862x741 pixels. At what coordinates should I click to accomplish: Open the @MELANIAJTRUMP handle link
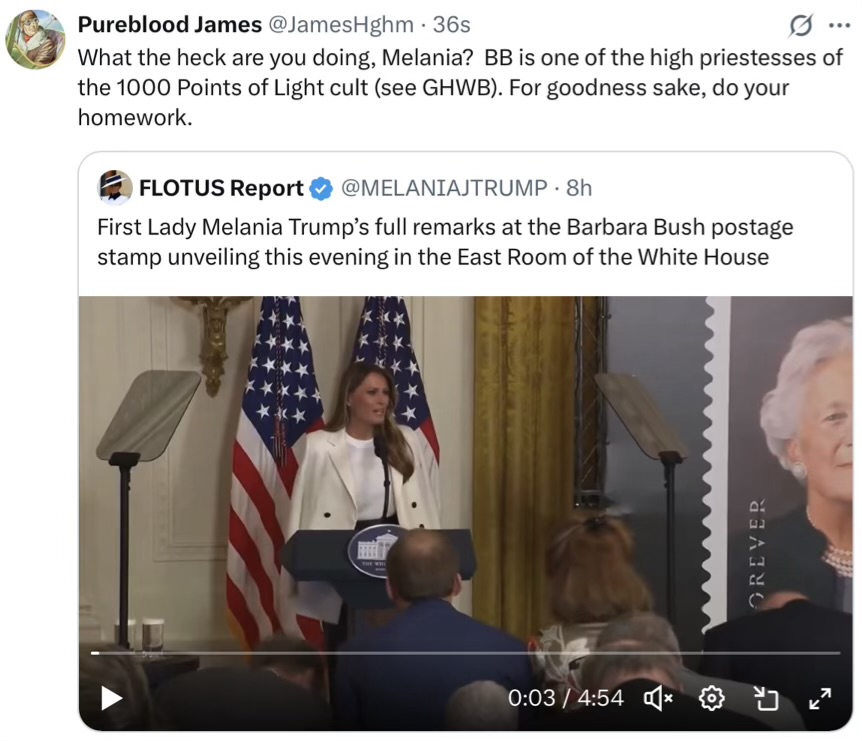coord(444,188)
